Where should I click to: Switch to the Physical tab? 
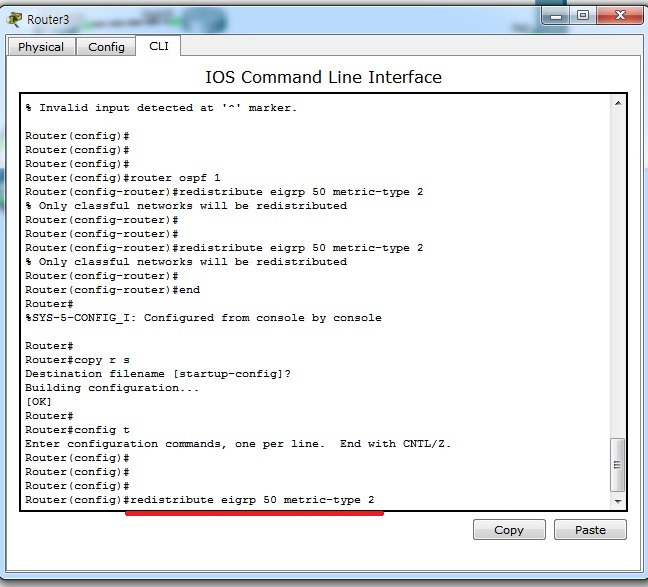[41, 47]
